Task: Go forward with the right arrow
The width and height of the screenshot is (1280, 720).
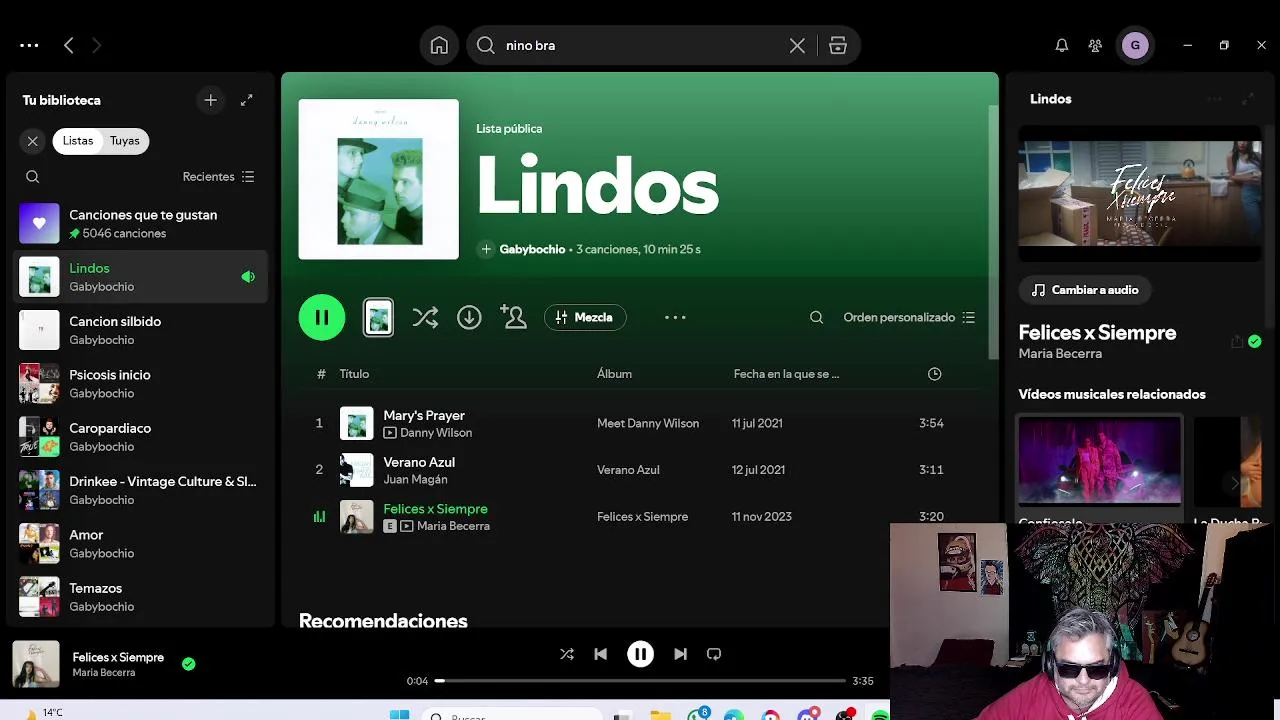Action: (x=97, y=45)
